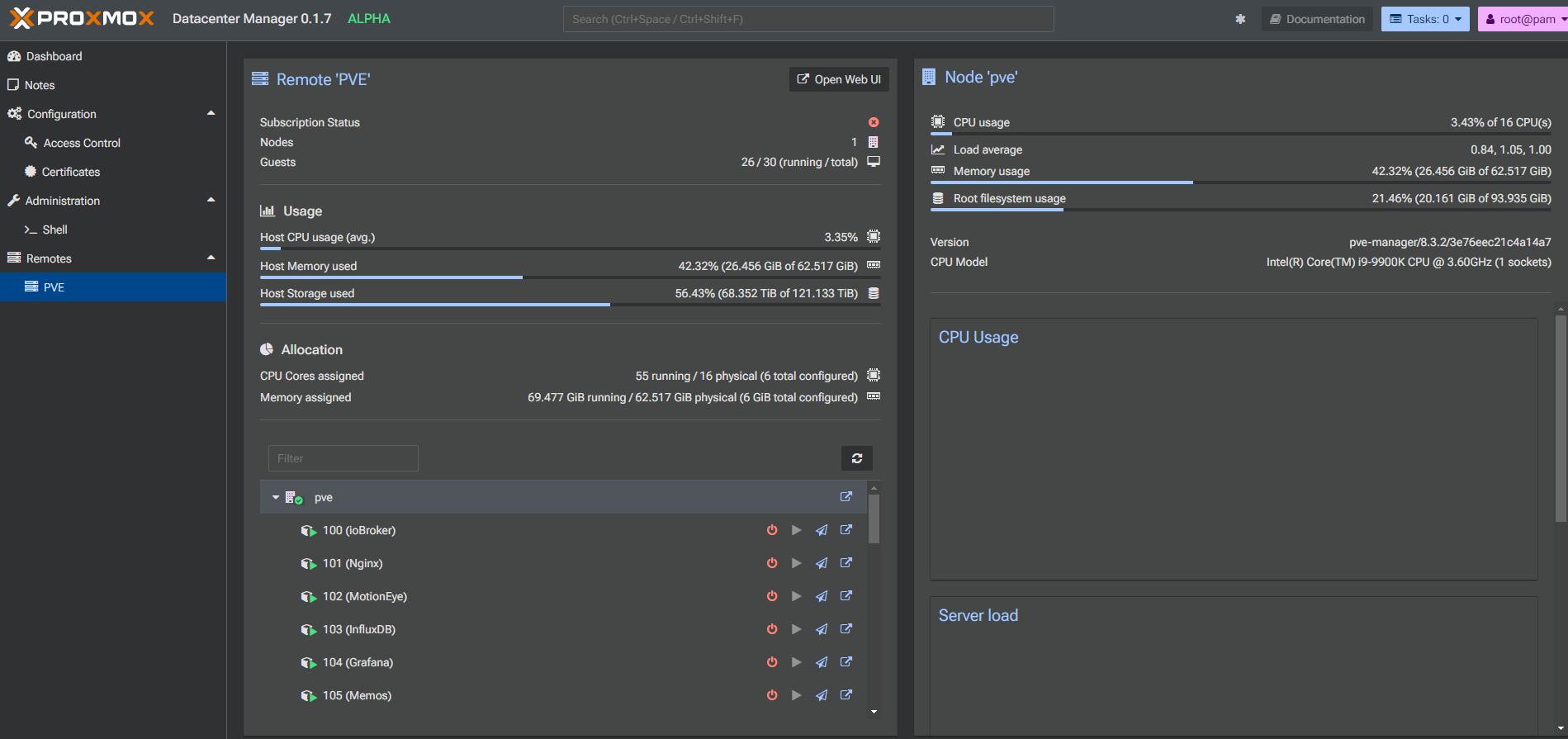Migrate guest 104 (Grafana)
The height and width of the screenshot is (739, 1568).
(x=822, y=662)
